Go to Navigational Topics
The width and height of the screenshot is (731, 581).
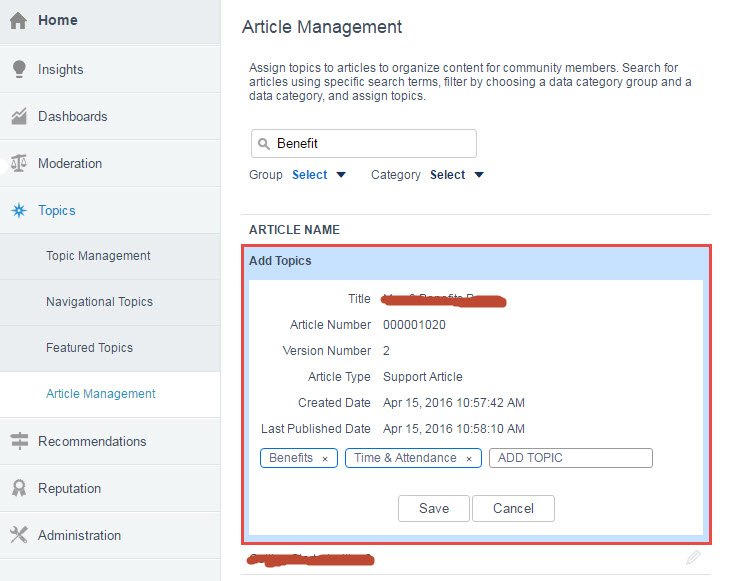pos(99,302)
